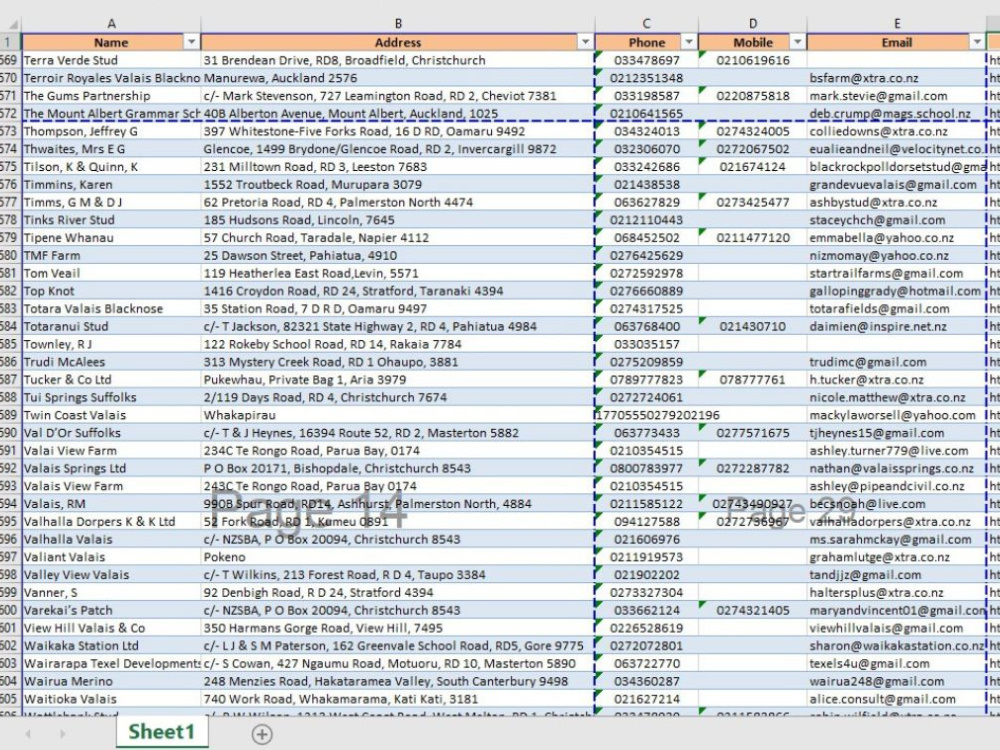Select email trudimc@gmail.com

point(896,362)
